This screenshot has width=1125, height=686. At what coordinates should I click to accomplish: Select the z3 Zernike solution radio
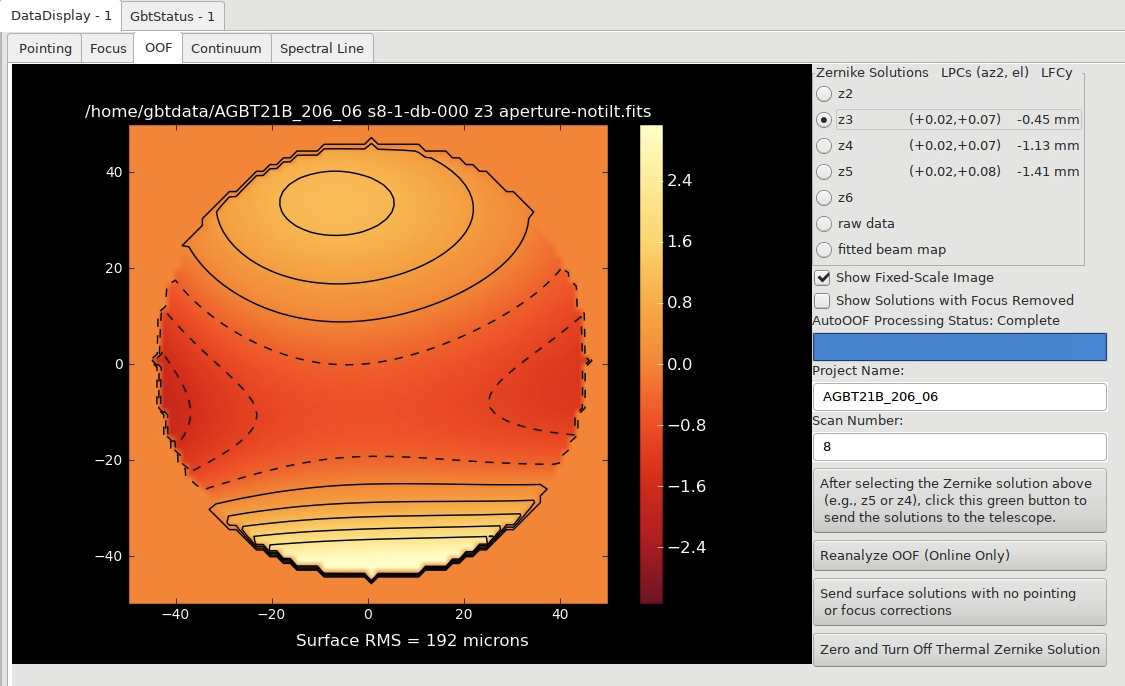824,120
